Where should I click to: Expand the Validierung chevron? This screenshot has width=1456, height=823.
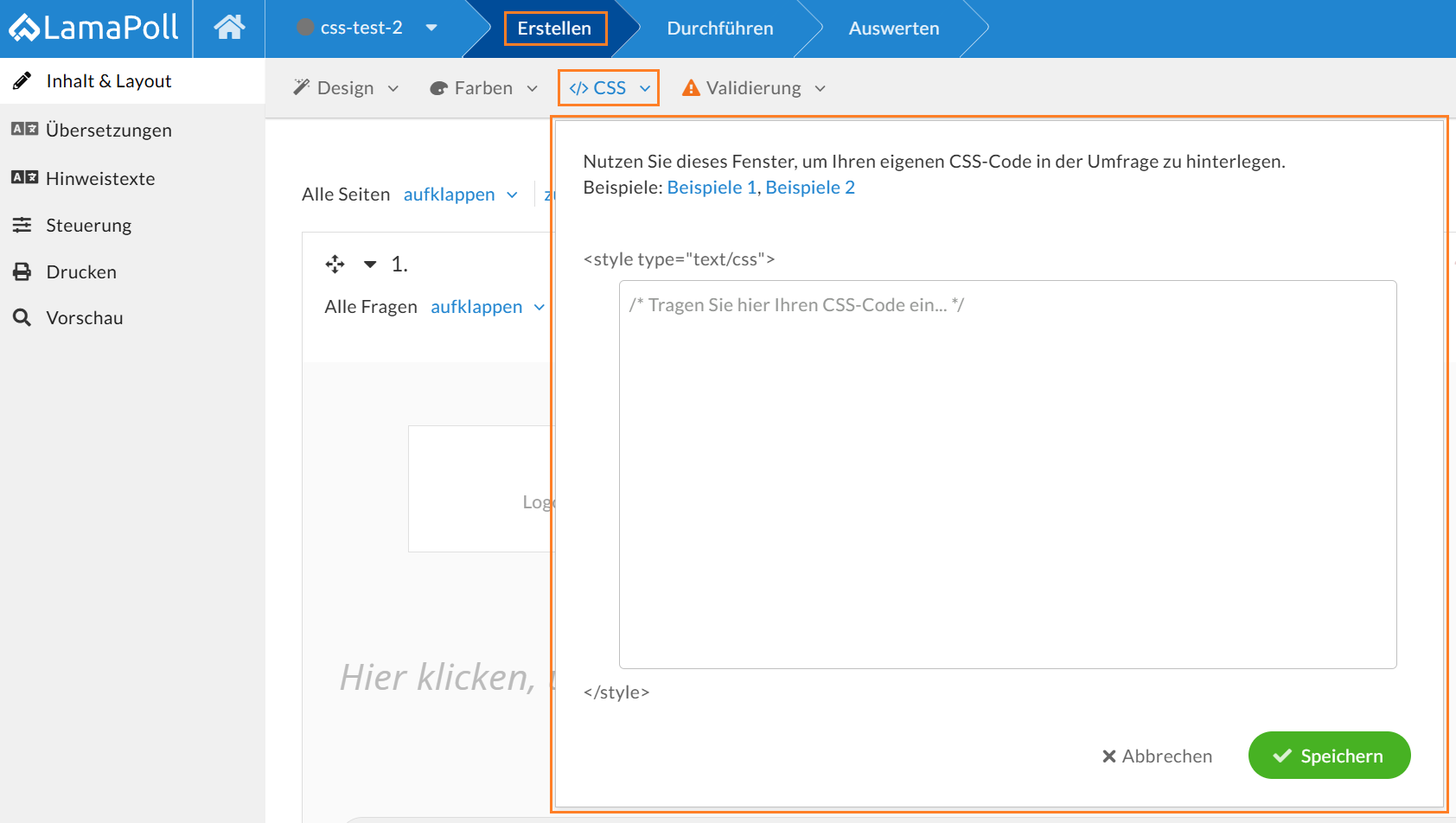(x=821, y=88)
